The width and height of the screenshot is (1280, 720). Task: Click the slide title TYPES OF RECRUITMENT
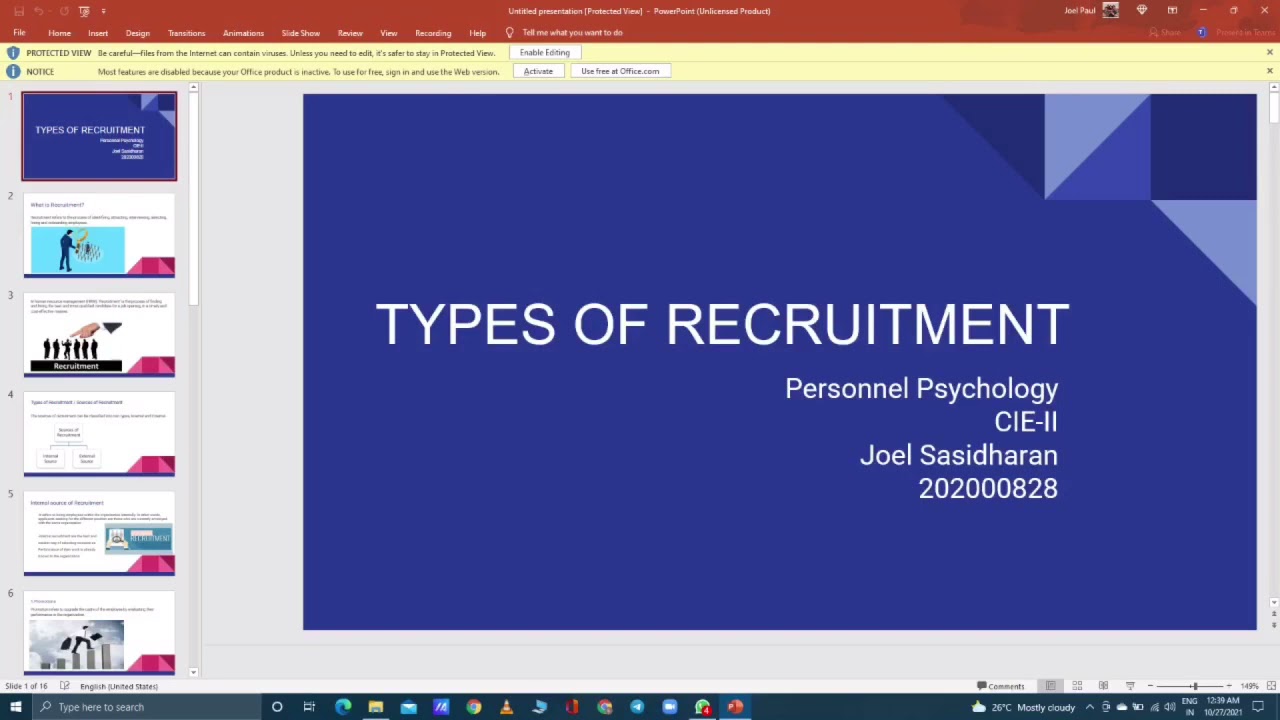point(722,325)
